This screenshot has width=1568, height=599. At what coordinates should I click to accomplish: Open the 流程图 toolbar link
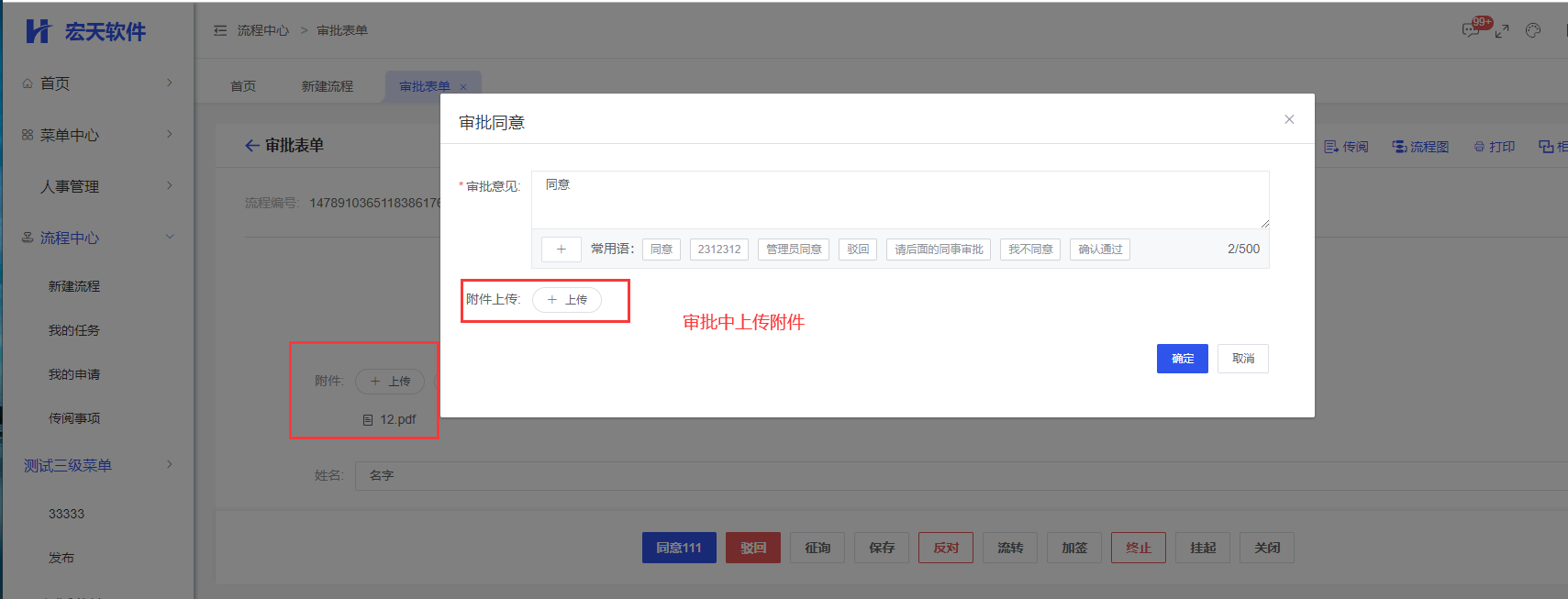coord(1420,147)
